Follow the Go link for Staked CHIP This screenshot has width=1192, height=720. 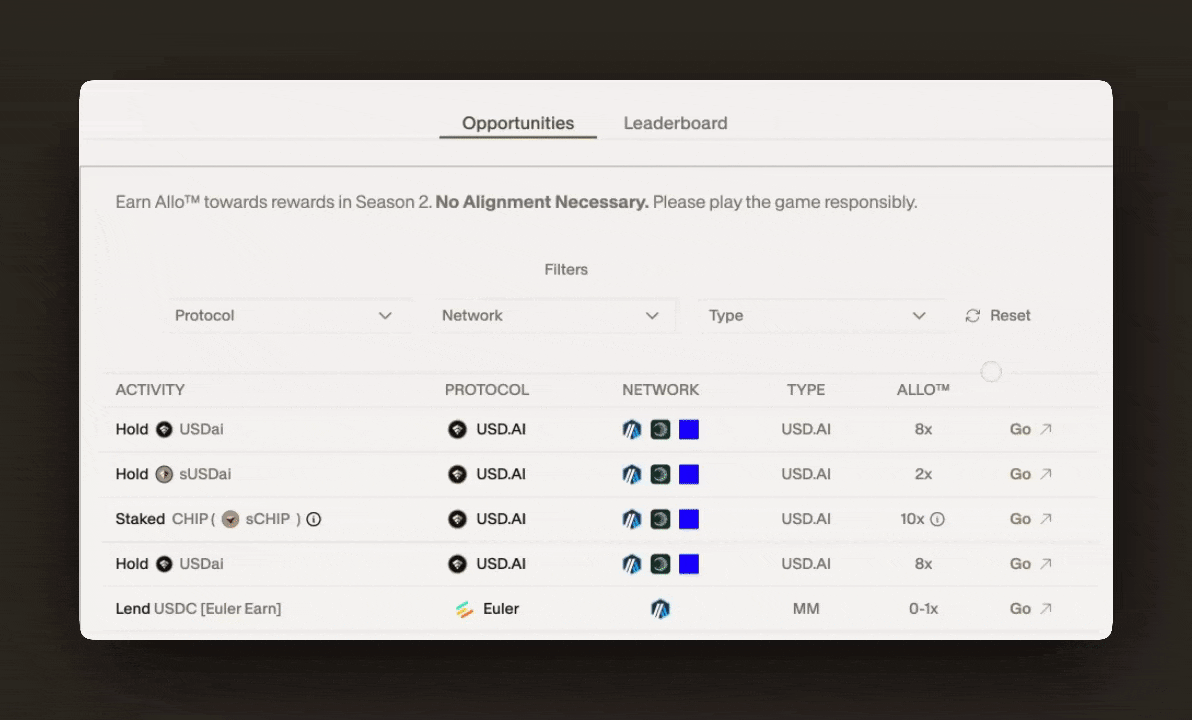[1031, 519]
